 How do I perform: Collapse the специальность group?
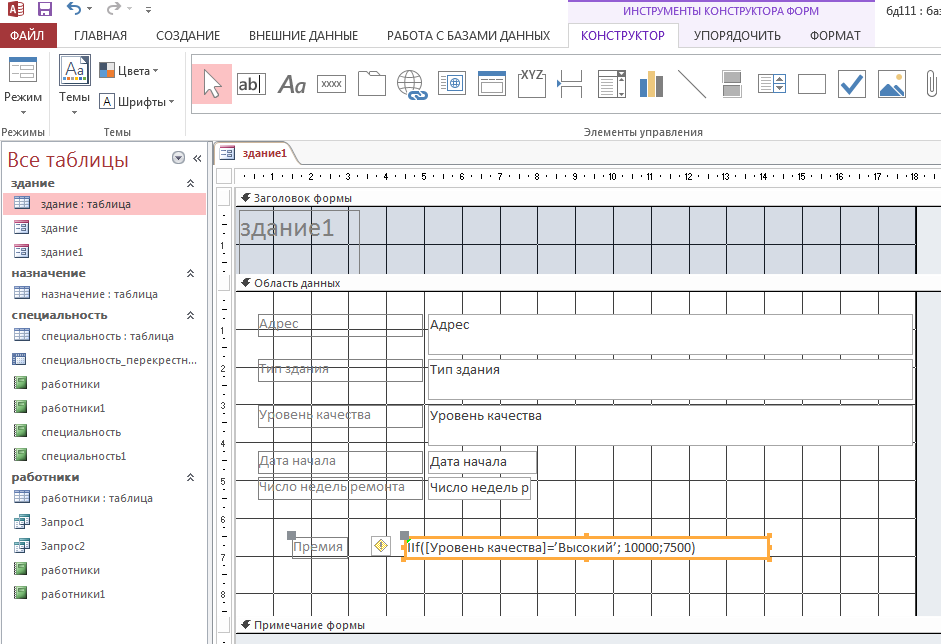pyautogui.click(x=190, y=315)
